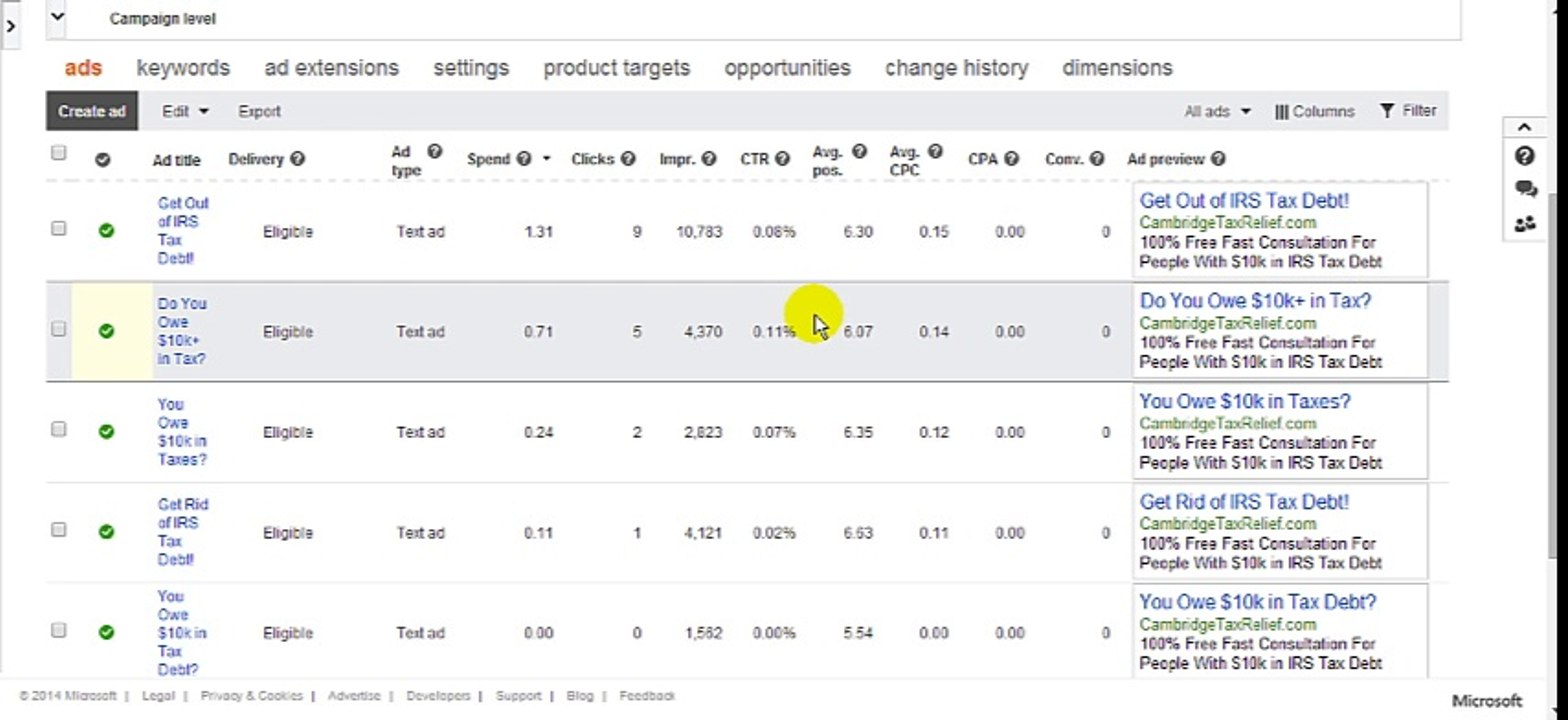Switch to the settings tab
Image resolution: width=1568 pixels, height=720 pixels.
pyautogui.click(x=471, y=68)
